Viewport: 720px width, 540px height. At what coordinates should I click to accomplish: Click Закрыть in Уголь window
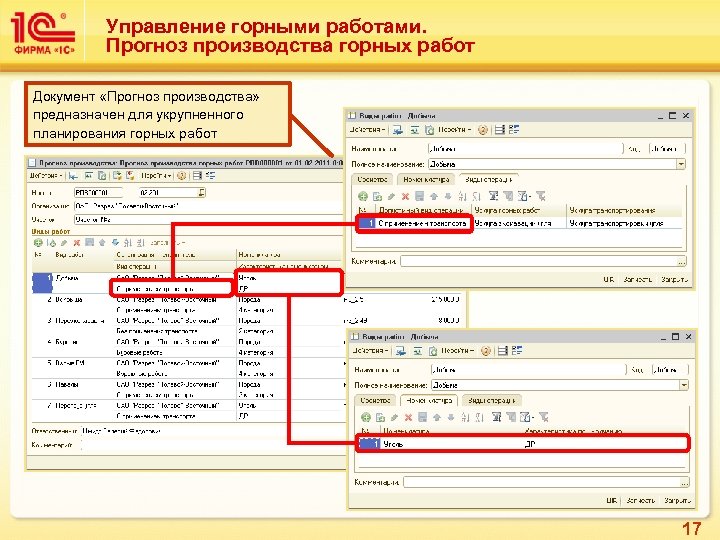tap(677, 500)
